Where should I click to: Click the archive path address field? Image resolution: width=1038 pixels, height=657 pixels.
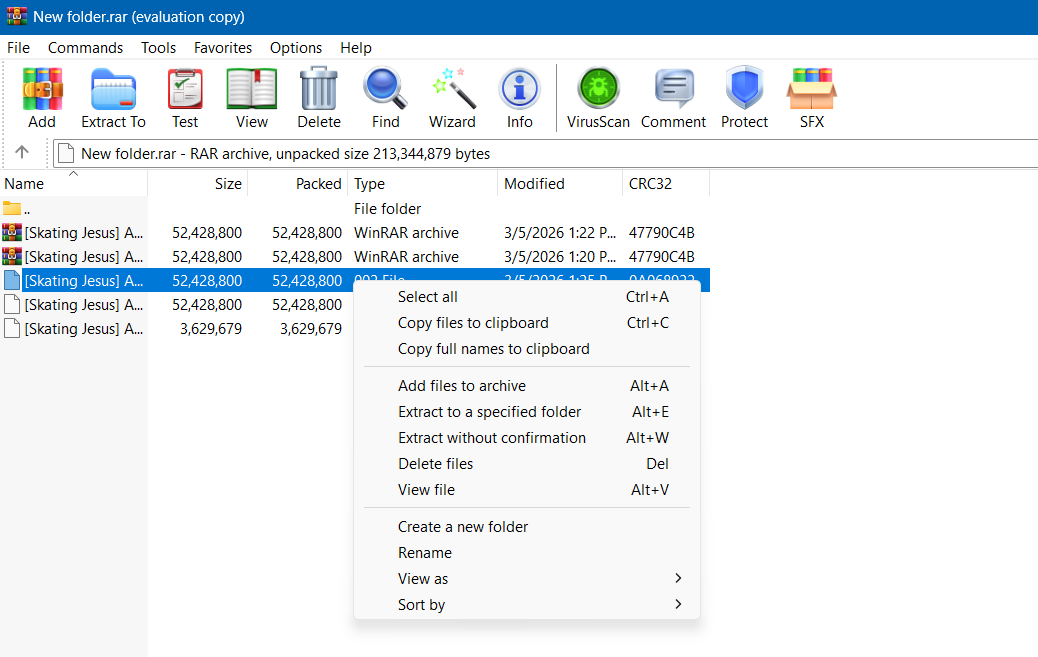click(545, 154)
